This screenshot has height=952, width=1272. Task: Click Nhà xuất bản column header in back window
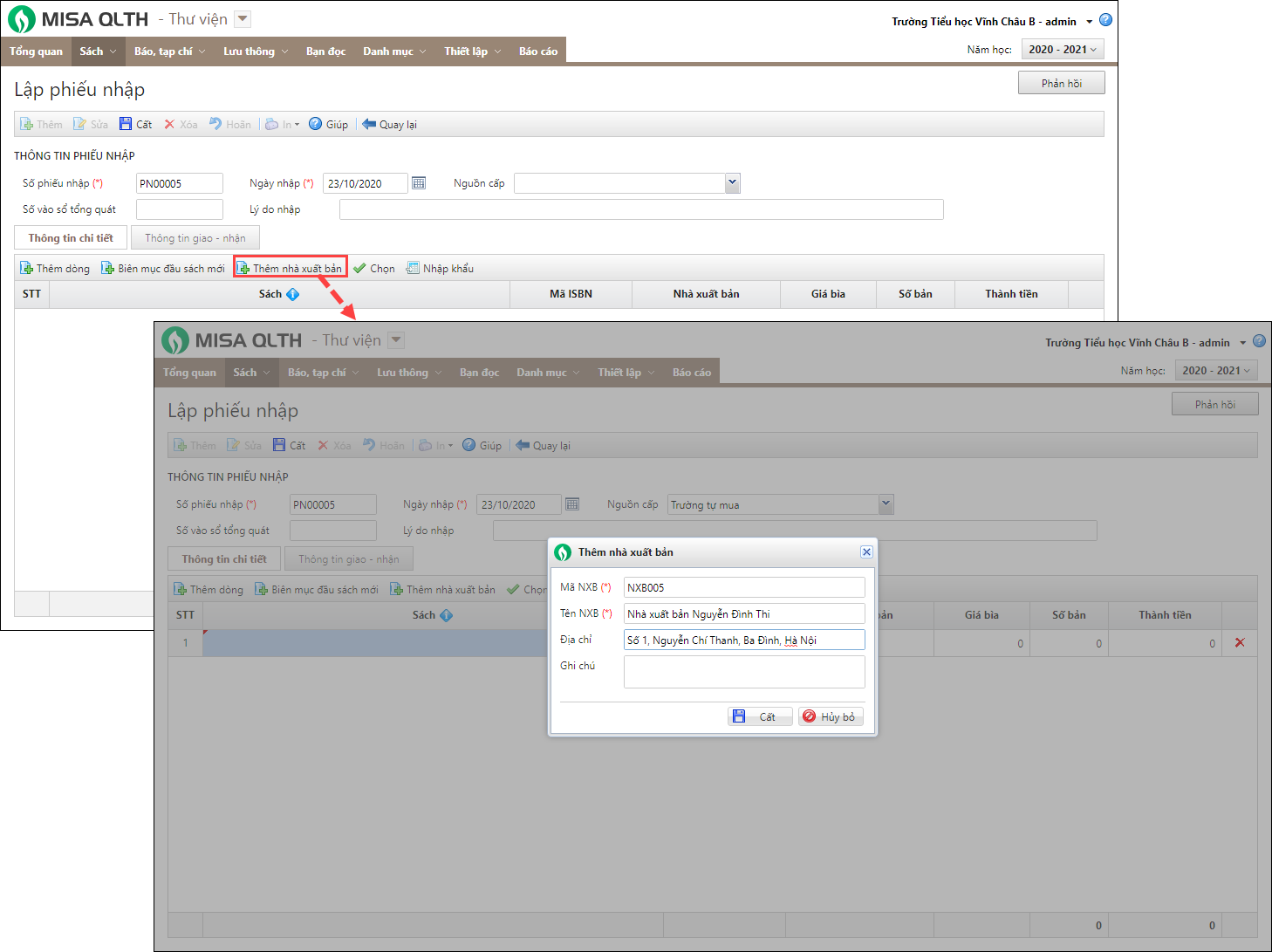click(706, 294)
